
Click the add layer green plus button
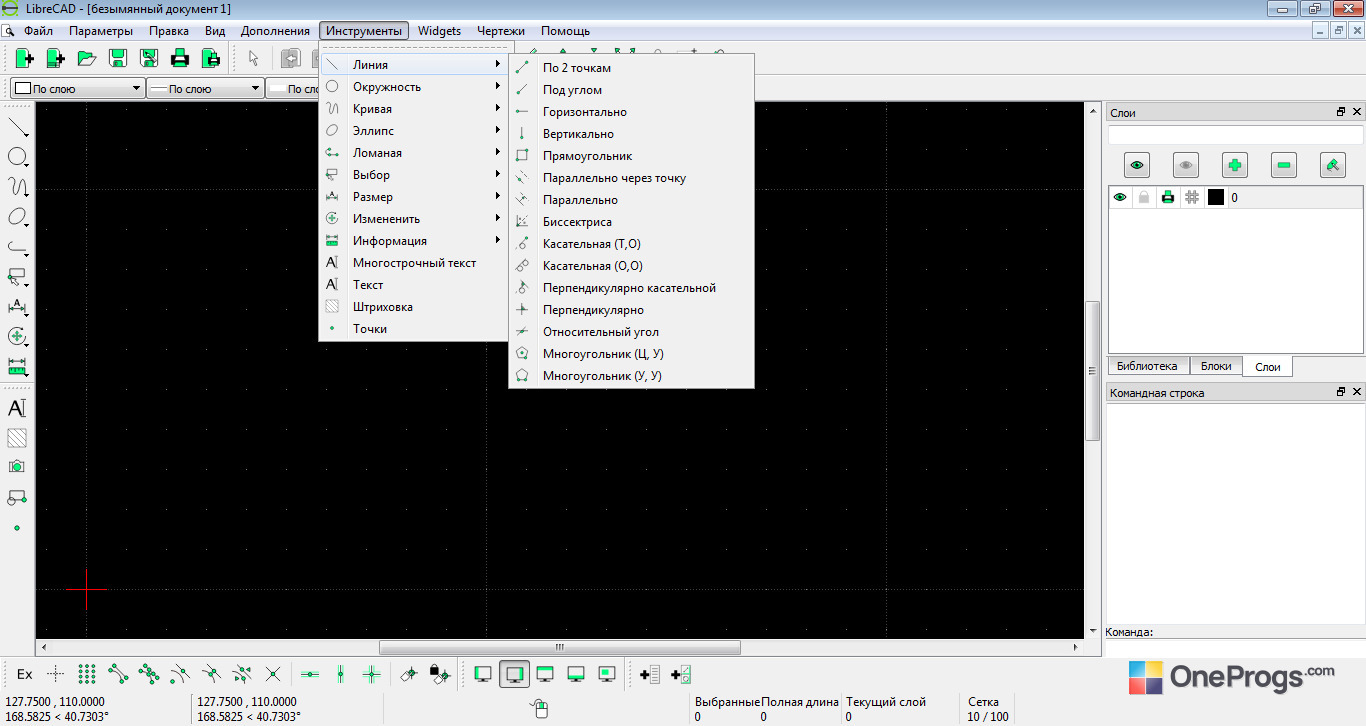pyautogui.click(x=1235, y=165)
